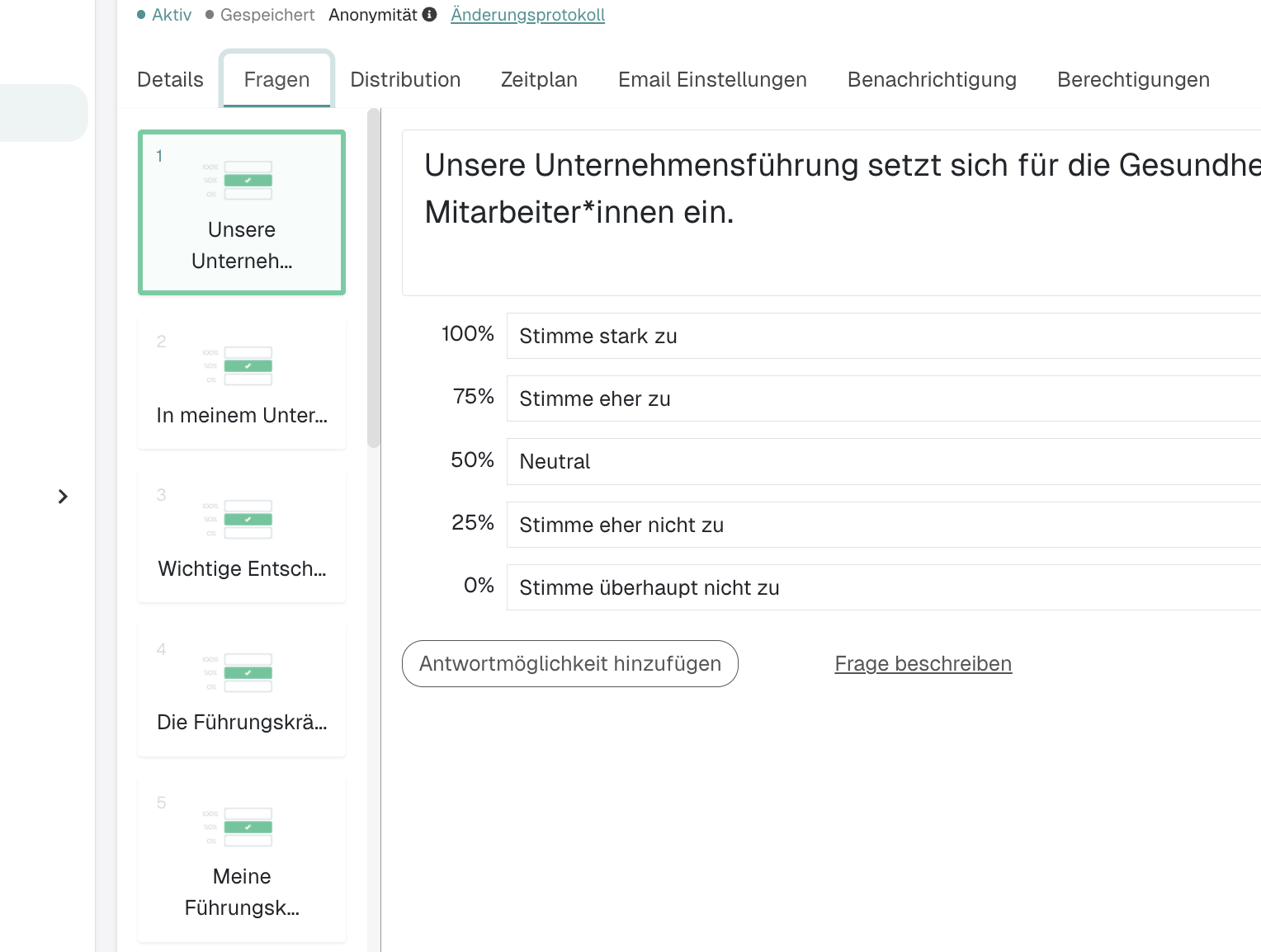Screen dimensions: 1261x952
Task: Expand details for question thumbnail five
Action: (241, 858)
